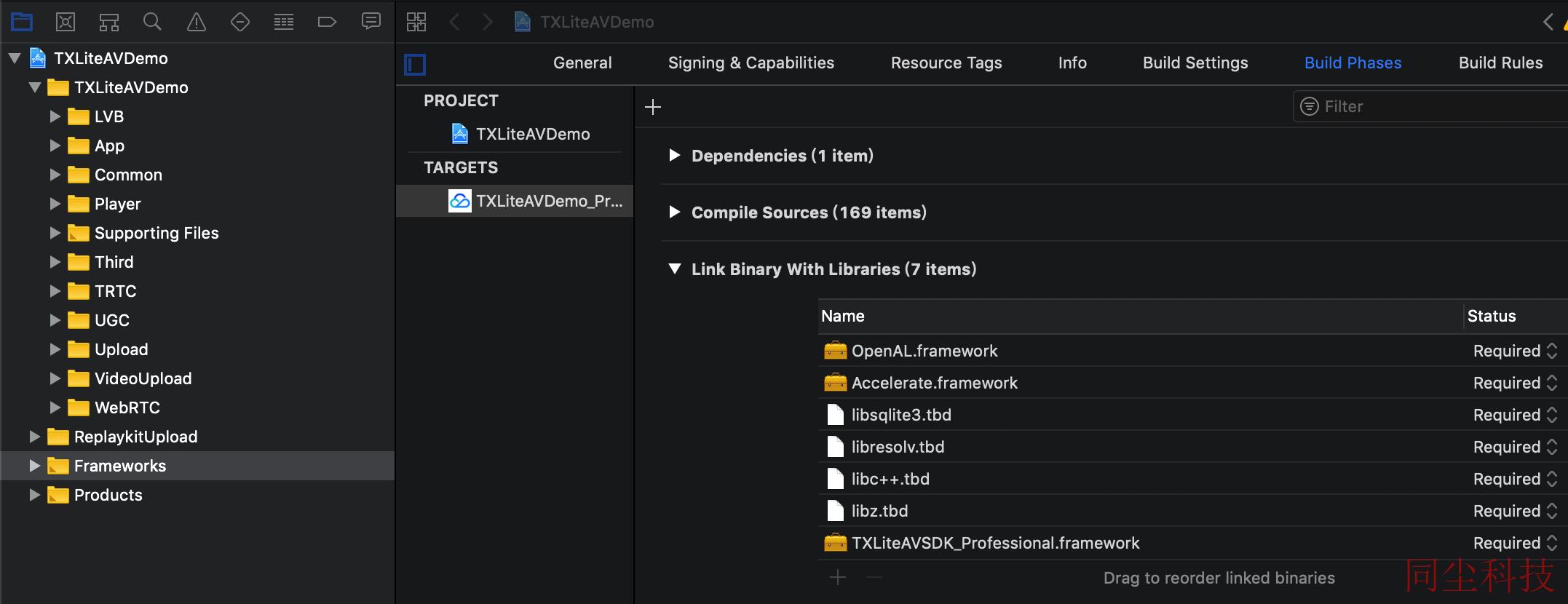Open the Source Control navigator icon
This screenshot has width=1568, height=604.
66,22
